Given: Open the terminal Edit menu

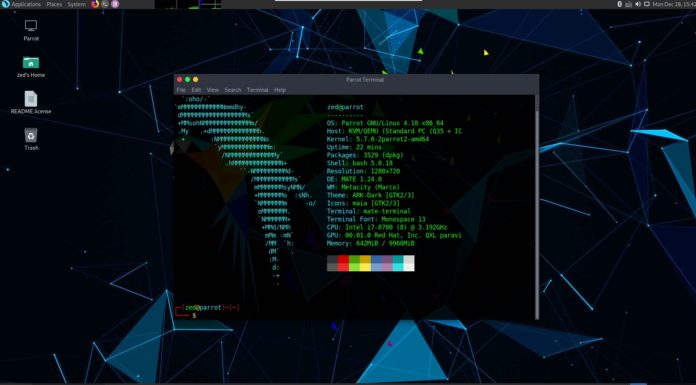Looking at the screenshot, I should (x=196, y=90).
